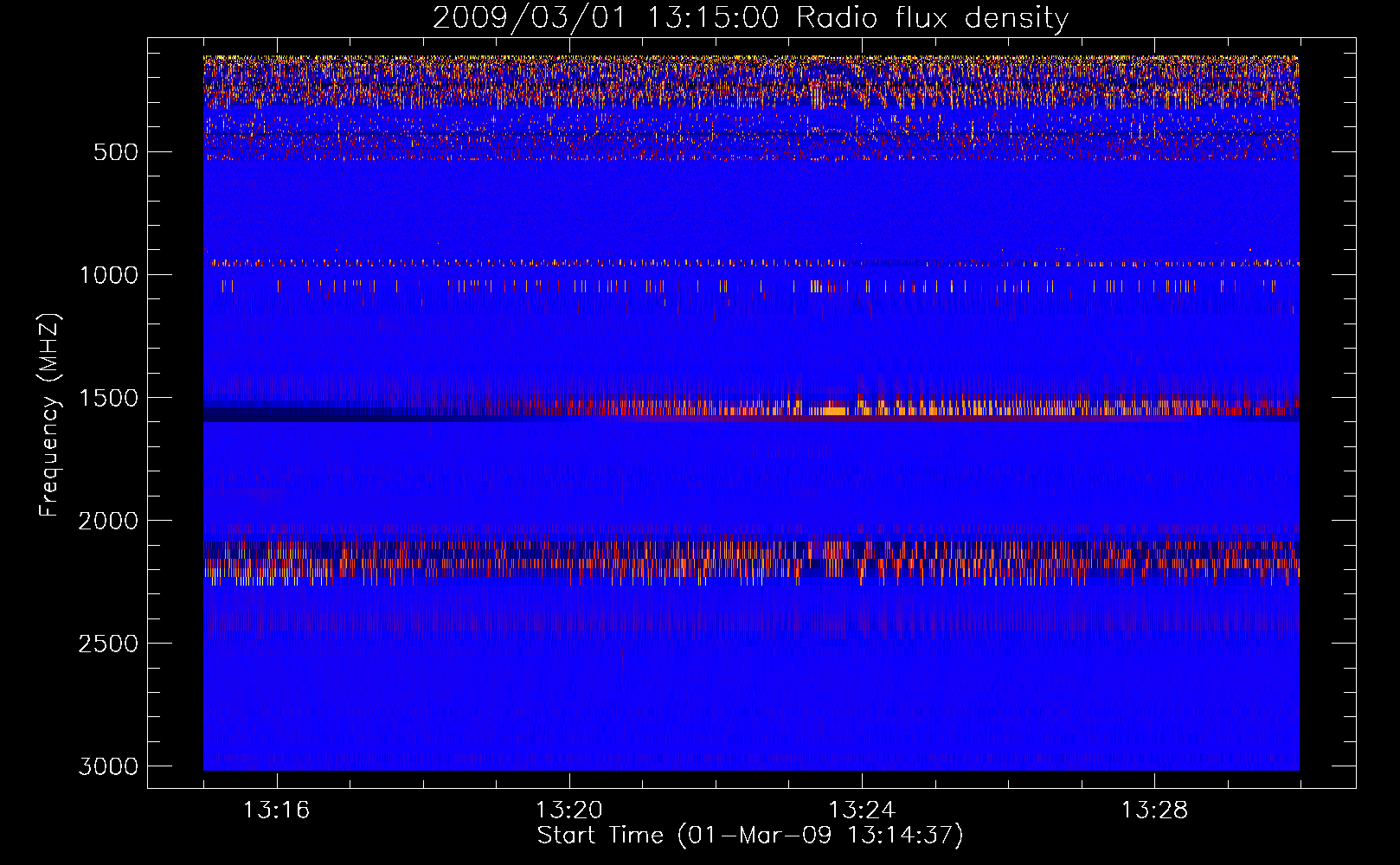1400x865 pixels.
Task: Click the 1500 frequency tick label
Action: click(108, 398)
